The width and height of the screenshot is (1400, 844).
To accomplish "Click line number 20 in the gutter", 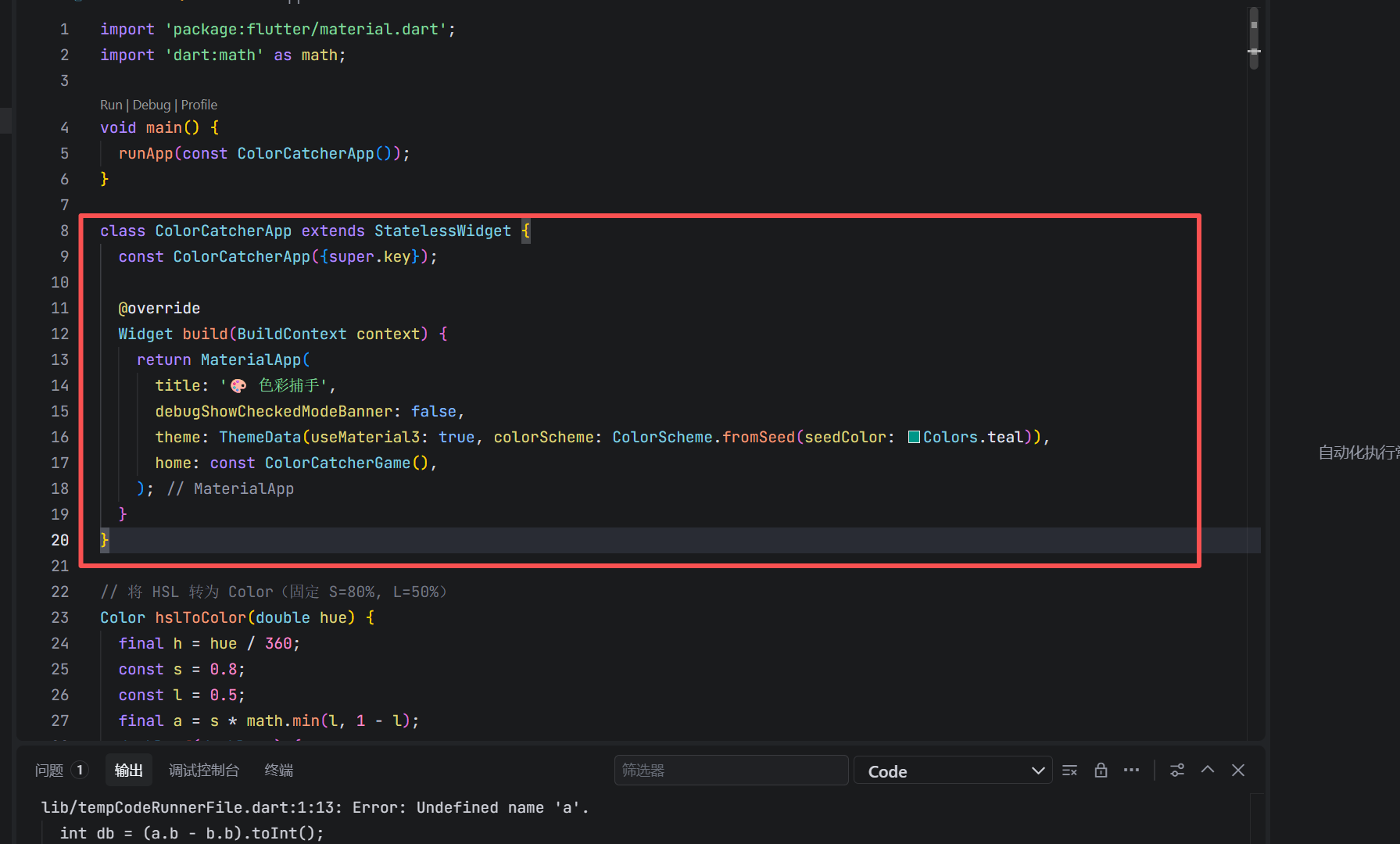I will tap(60, 540).
